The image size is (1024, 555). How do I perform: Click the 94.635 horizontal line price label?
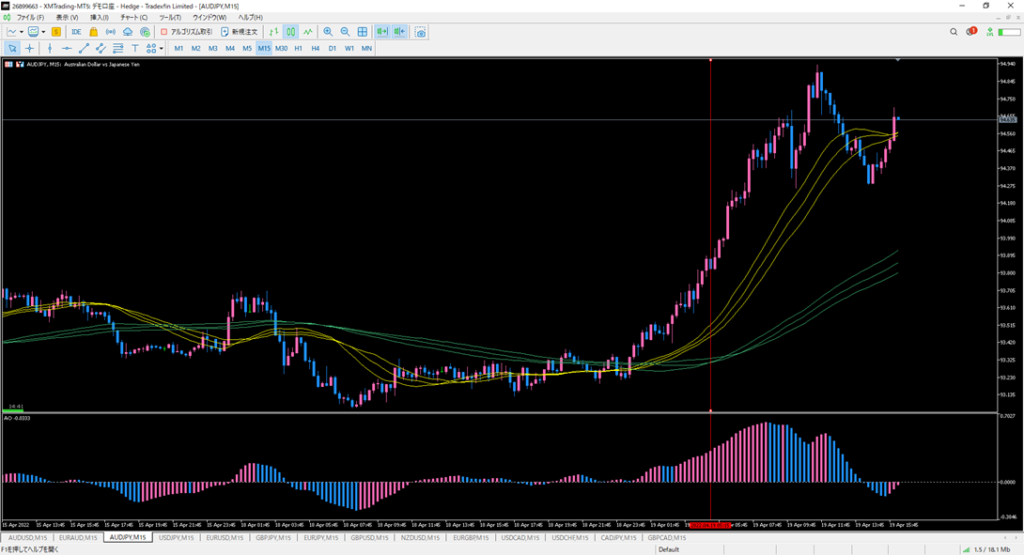click(1008, 119)
